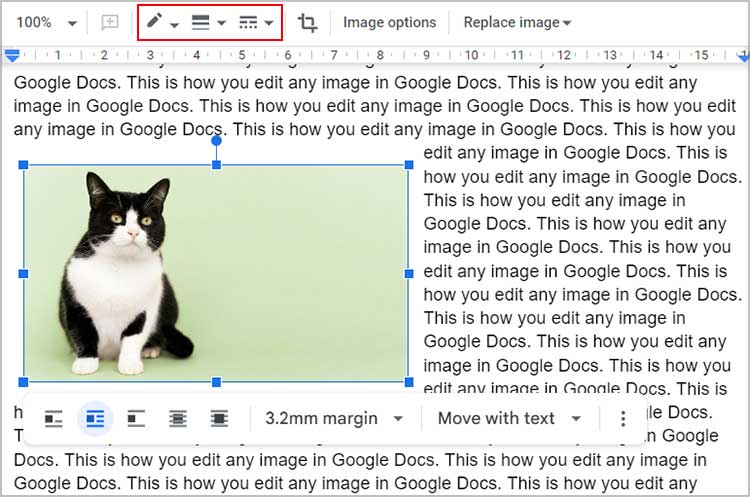Click ruler mark 8
The width and height of the screenshot is (750, 497).
point(380,55)
